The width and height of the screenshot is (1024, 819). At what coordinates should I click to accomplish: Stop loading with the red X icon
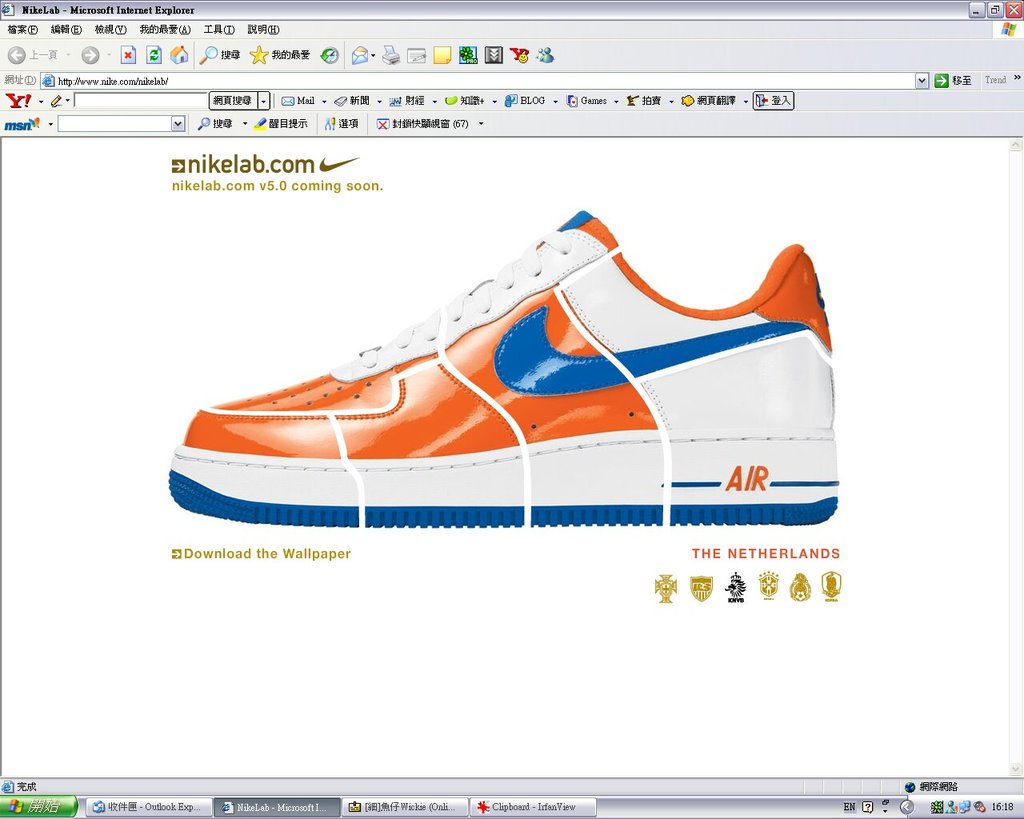129,56
